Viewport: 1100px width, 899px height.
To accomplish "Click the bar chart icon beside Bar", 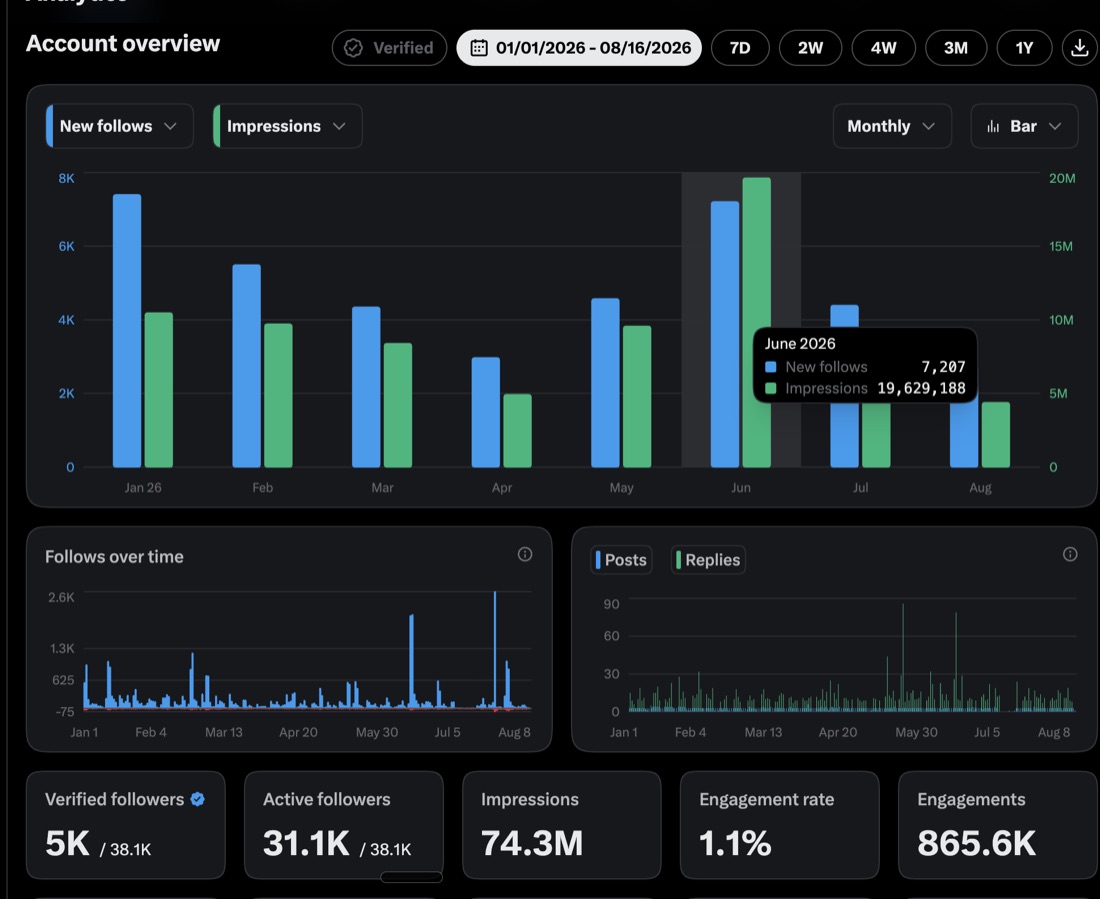I will (x=993, y=126).
